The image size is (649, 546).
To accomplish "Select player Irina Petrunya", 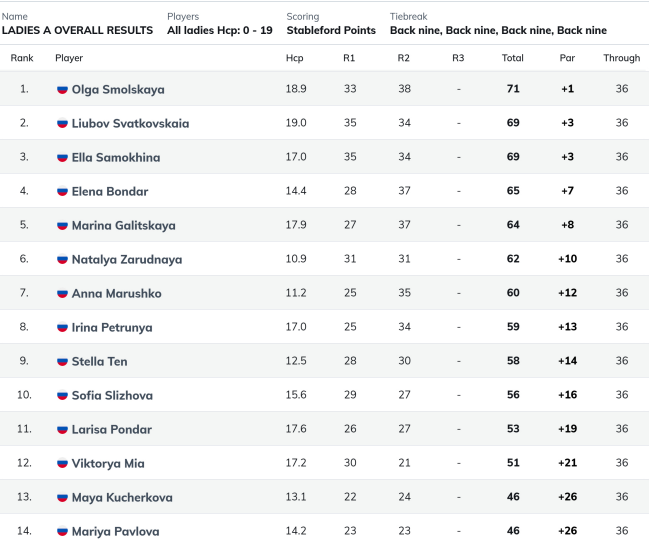I will [112, 327].
